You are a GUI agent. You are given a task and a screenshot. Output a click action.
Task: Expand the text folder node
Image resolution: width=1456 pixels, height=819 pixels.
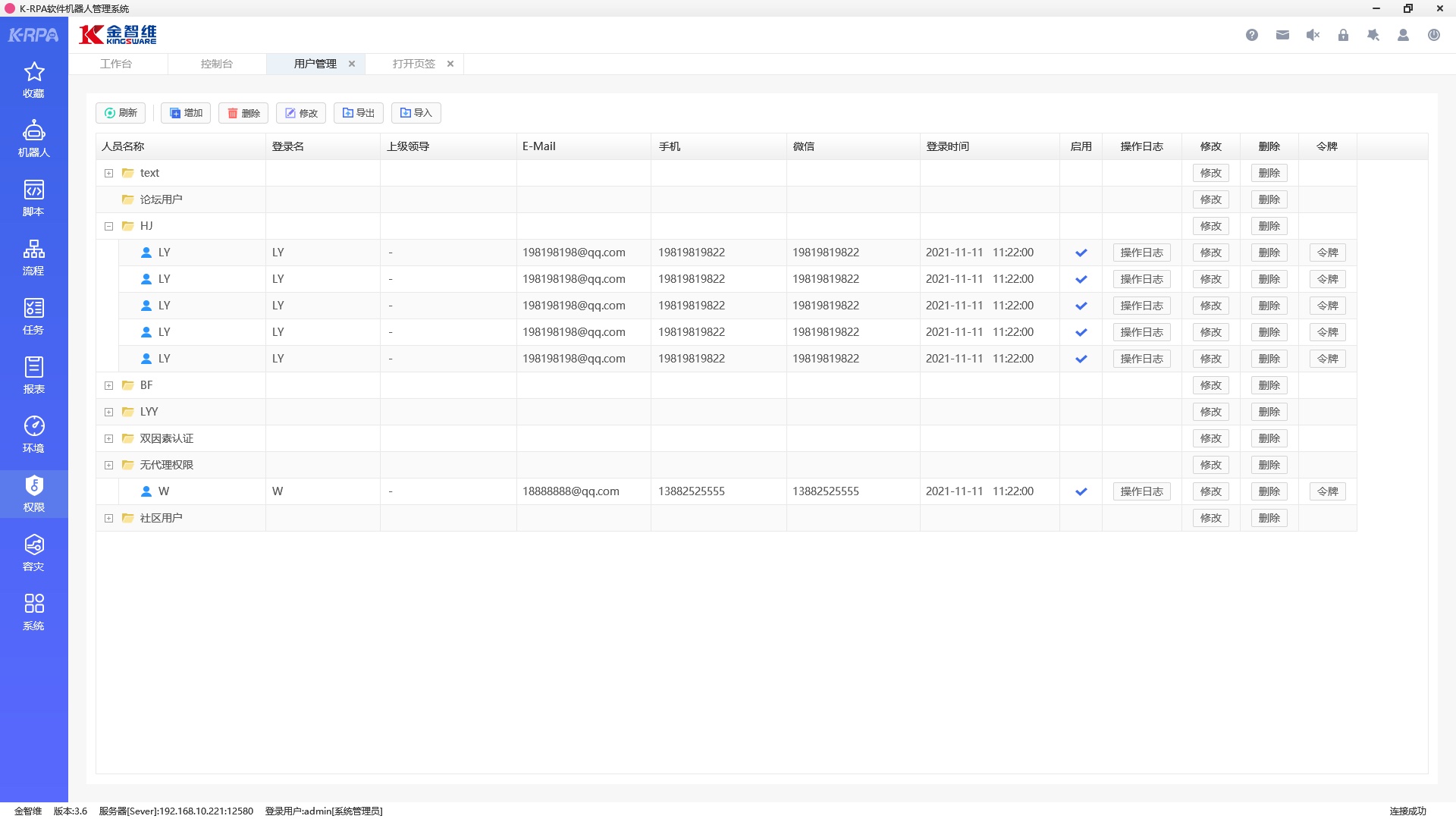[108, 173]
